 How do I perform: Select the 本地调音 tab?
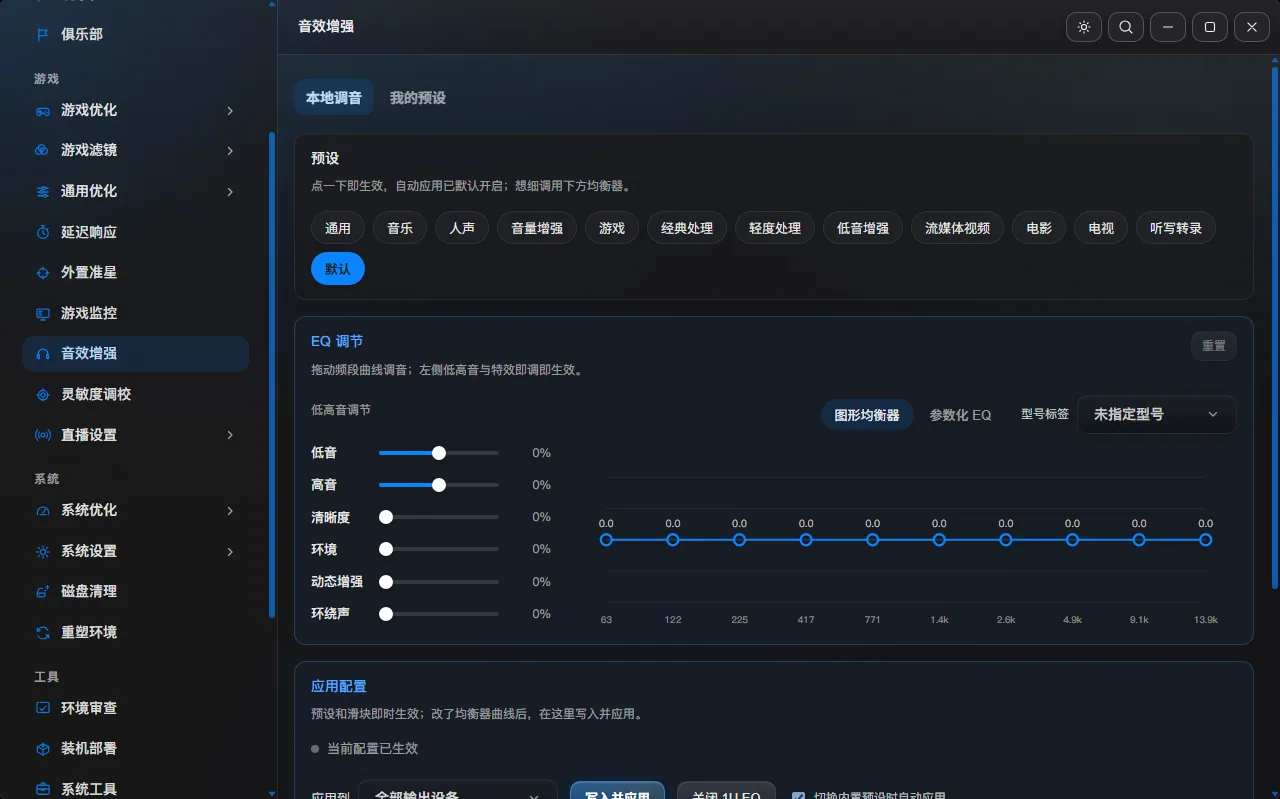click(x=334, y=98)
